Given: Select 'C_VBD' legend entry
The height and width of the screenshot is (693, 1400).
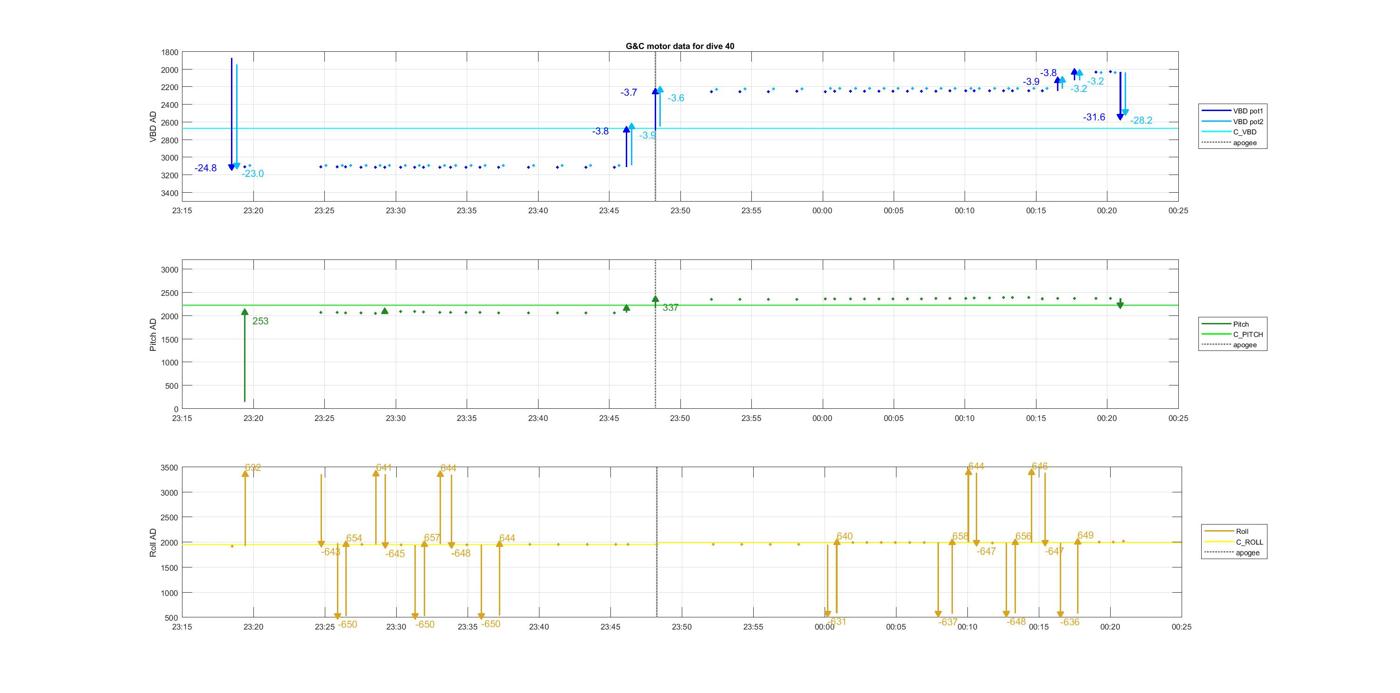Looking at the screenshot, I should 1243,132.
